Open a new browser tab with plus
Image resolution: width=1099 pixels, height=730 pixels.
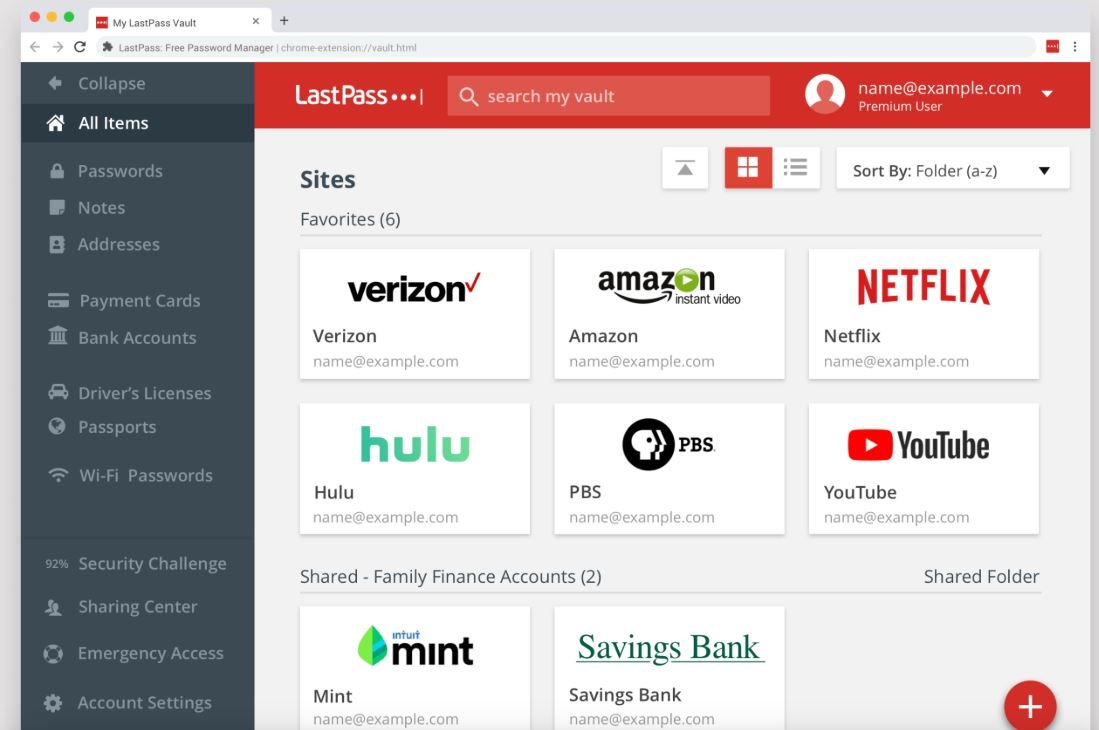[284, 21]
